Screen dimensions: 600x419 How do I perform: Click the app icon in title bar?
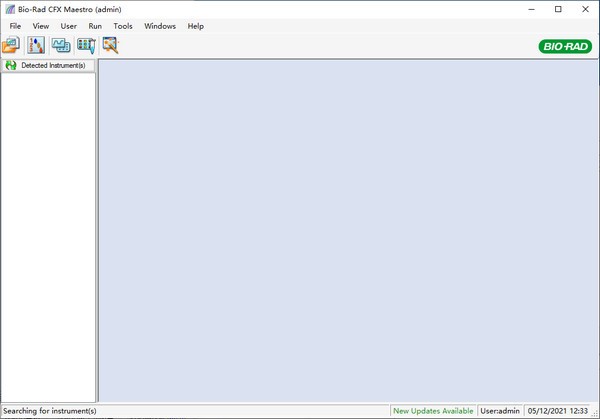(x=9, y=9)
